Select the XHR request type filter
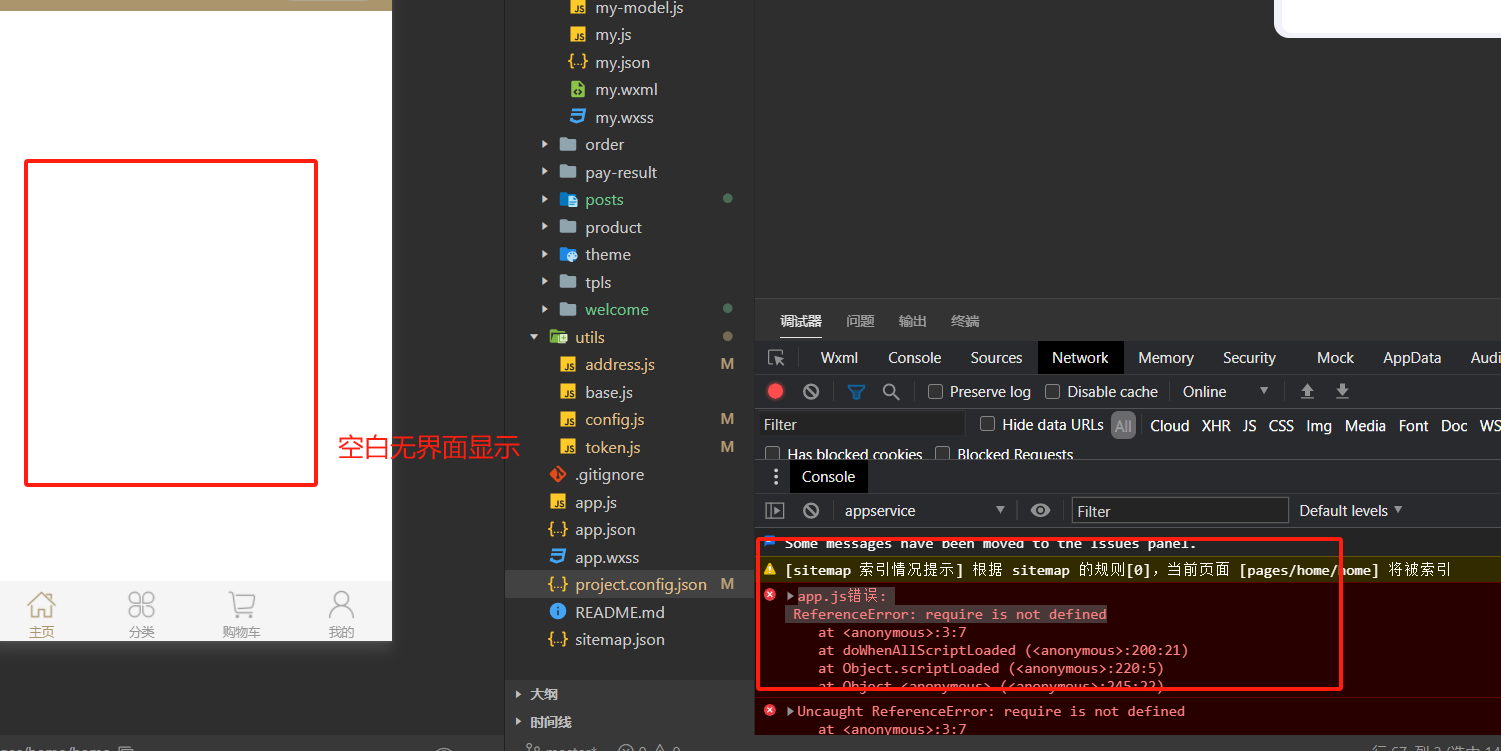The width and height of the screenshot is (1501, 751). 1215,425
